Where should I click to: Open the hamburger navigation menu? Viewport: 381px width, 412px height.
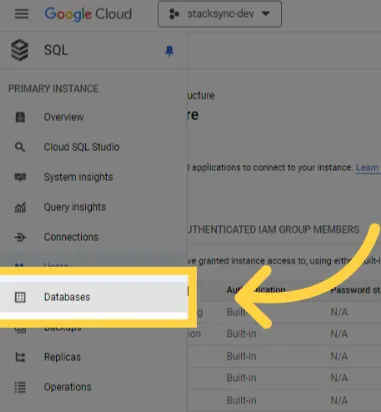click(x=21, y=14)
